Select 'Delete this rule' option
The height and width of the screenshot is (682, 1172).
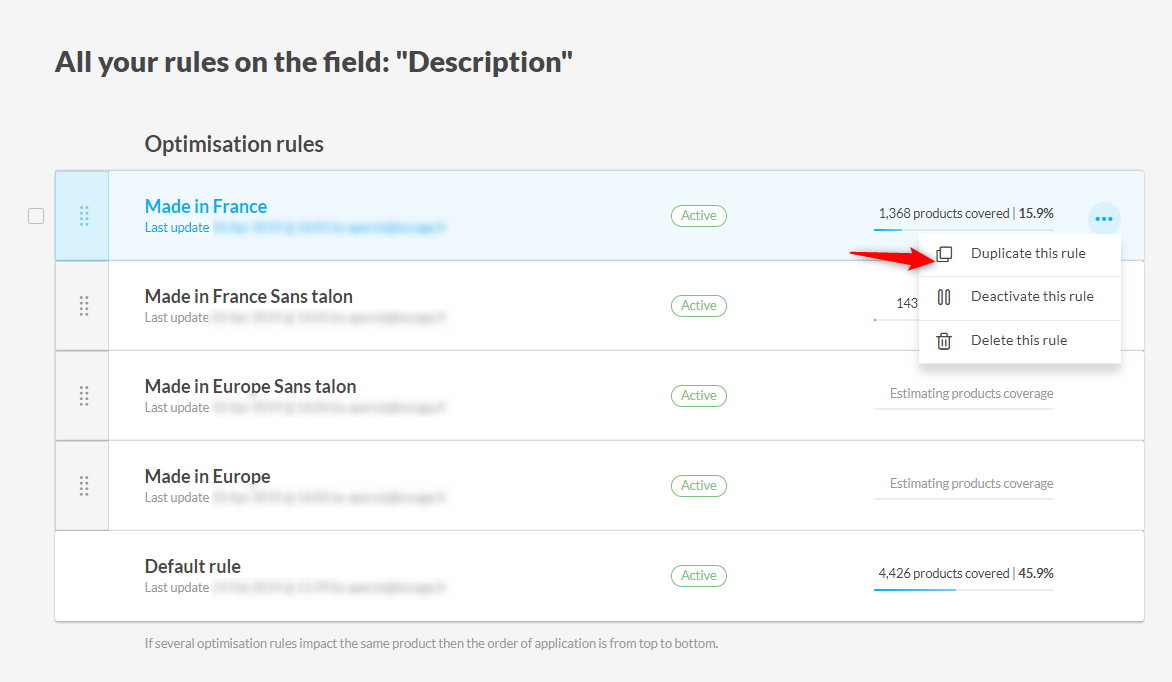point(1019,341)
